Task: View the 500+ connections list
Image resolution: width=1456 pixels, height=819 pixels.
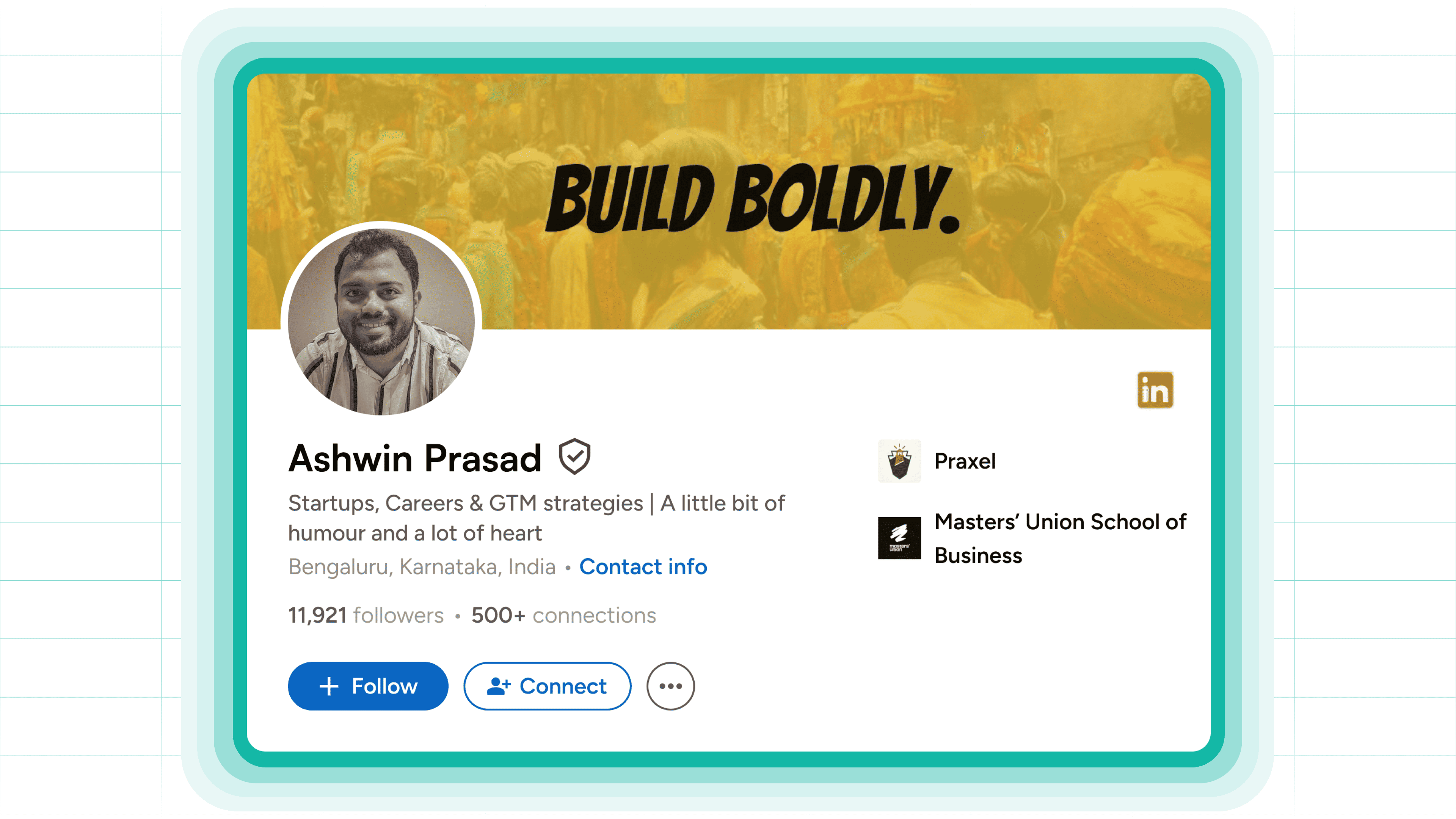Action: click(563, 615)
